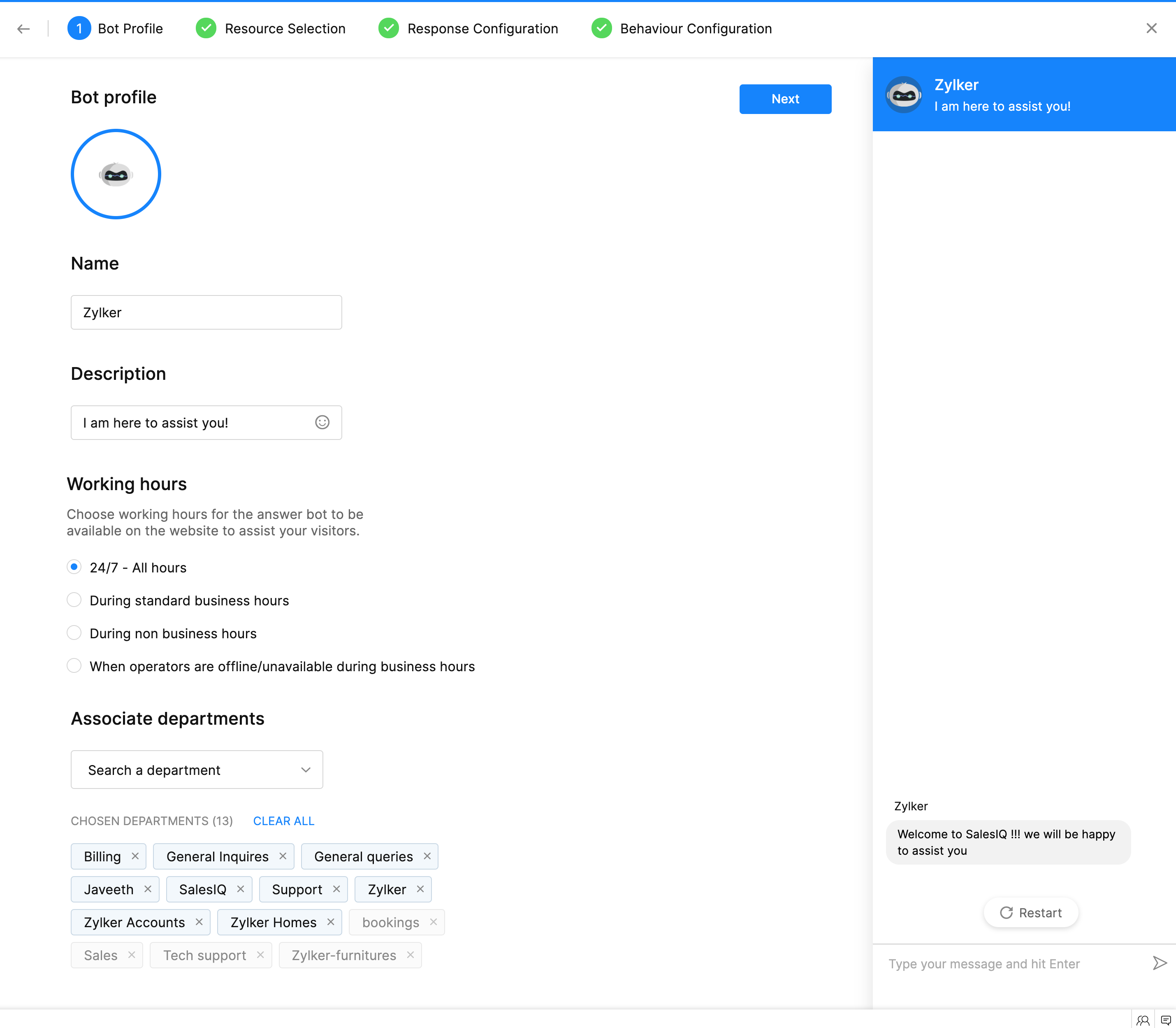
Task: Click the Next button
Action: tap(785, 99)
